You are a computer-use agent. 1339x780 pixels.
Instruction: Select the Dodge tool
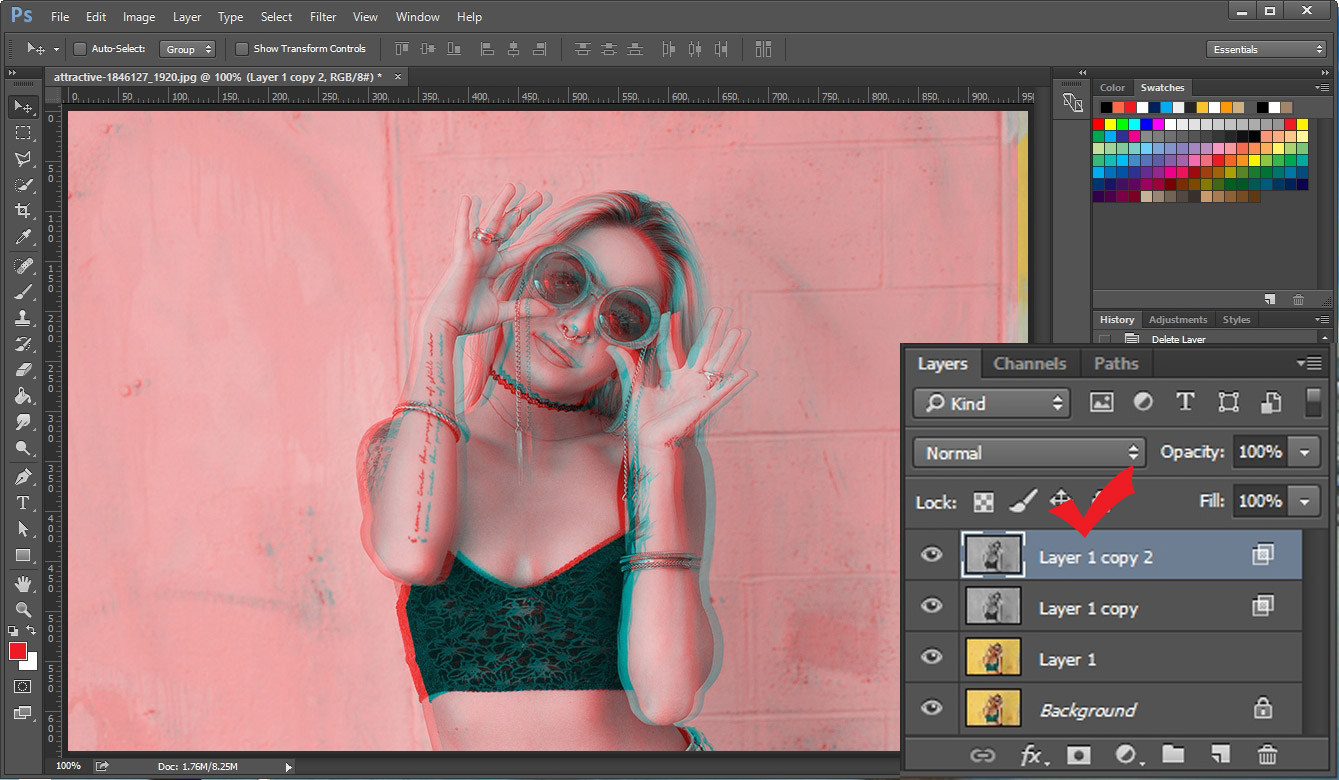coord(23,448)
